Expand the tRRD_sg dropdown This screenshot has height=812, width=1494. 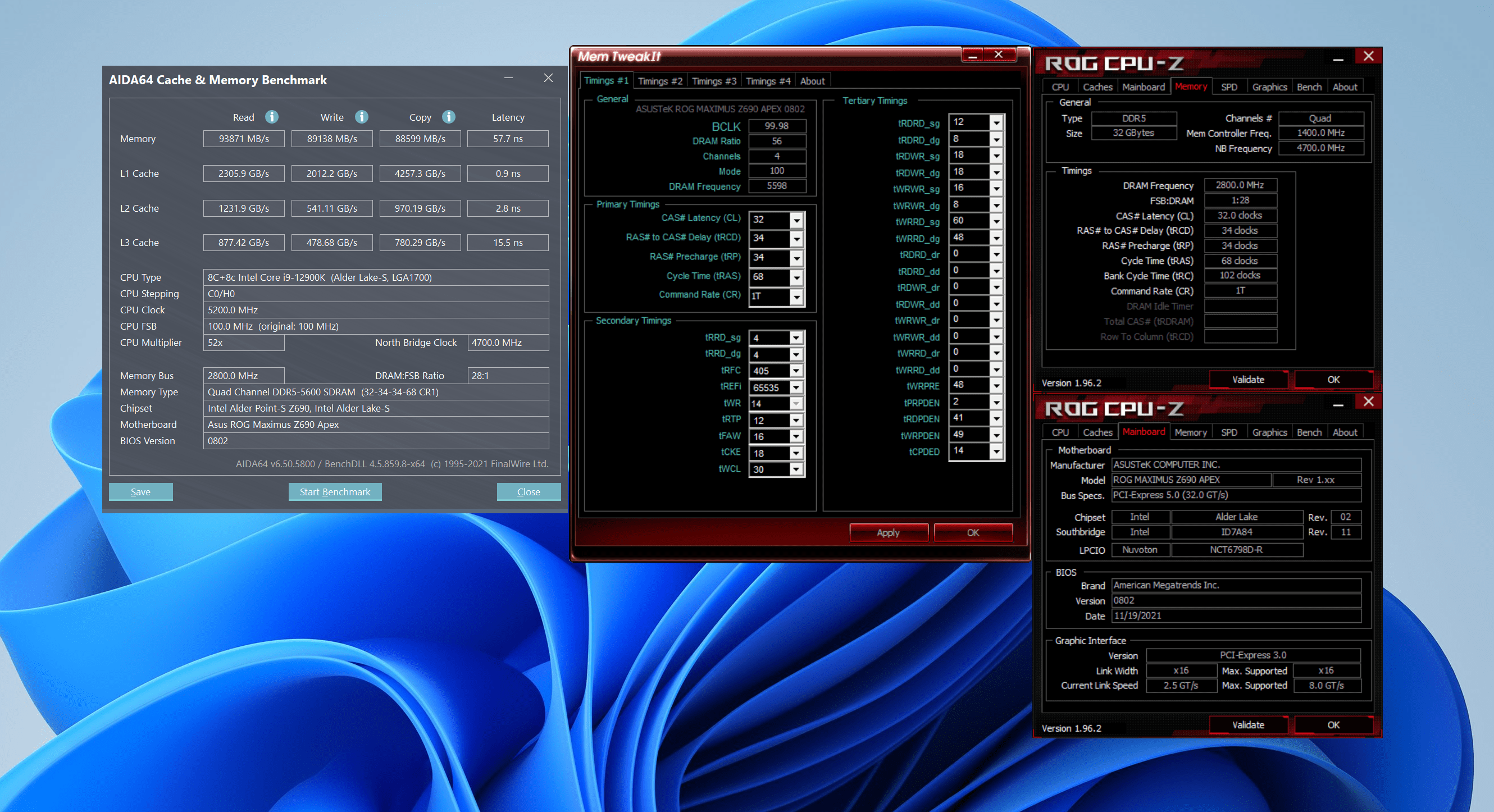coord(796,337)
